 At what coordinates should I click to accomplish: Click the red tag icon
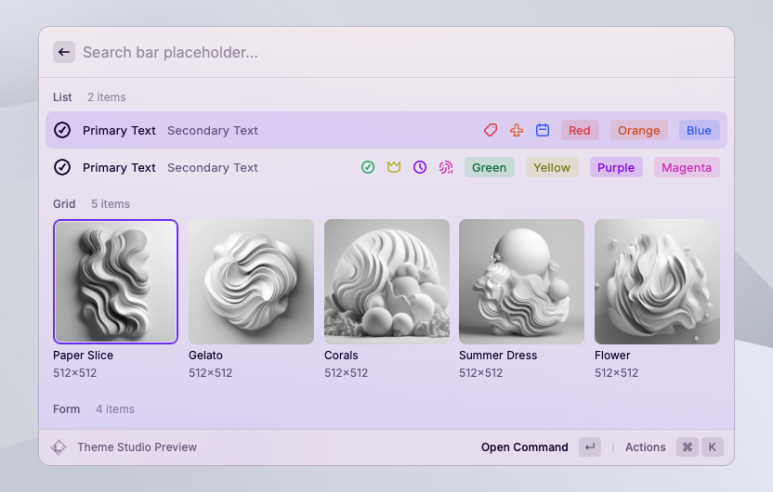pyautogui.click(x=491, y=130)
